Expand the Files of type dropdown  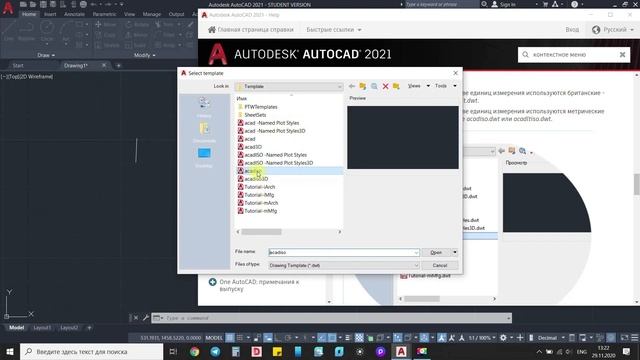[x=416, y=266]
